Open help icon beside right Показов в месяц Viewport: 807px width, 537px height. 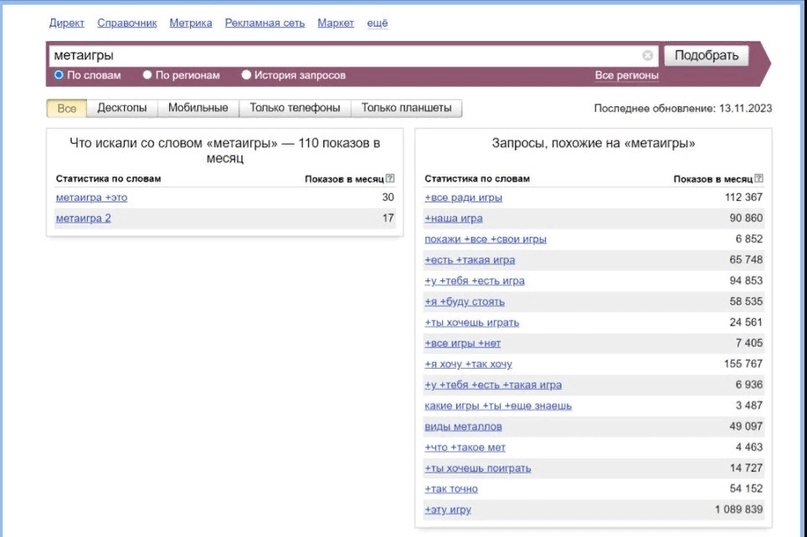pos(759,179)
